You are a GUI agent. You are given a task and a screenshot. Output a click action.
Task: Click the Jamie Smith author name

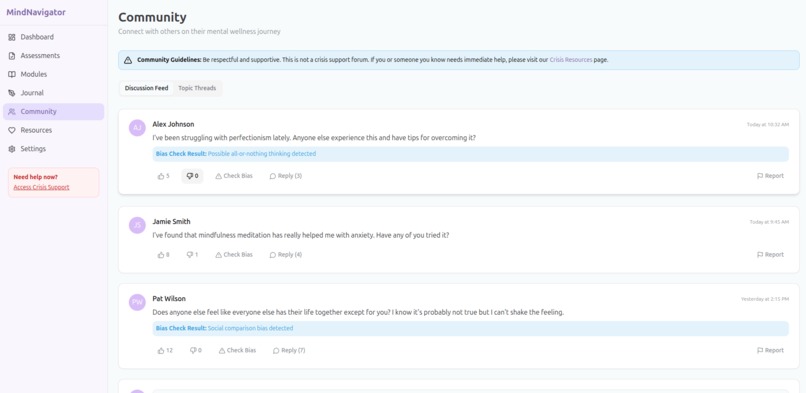[171, 221]
